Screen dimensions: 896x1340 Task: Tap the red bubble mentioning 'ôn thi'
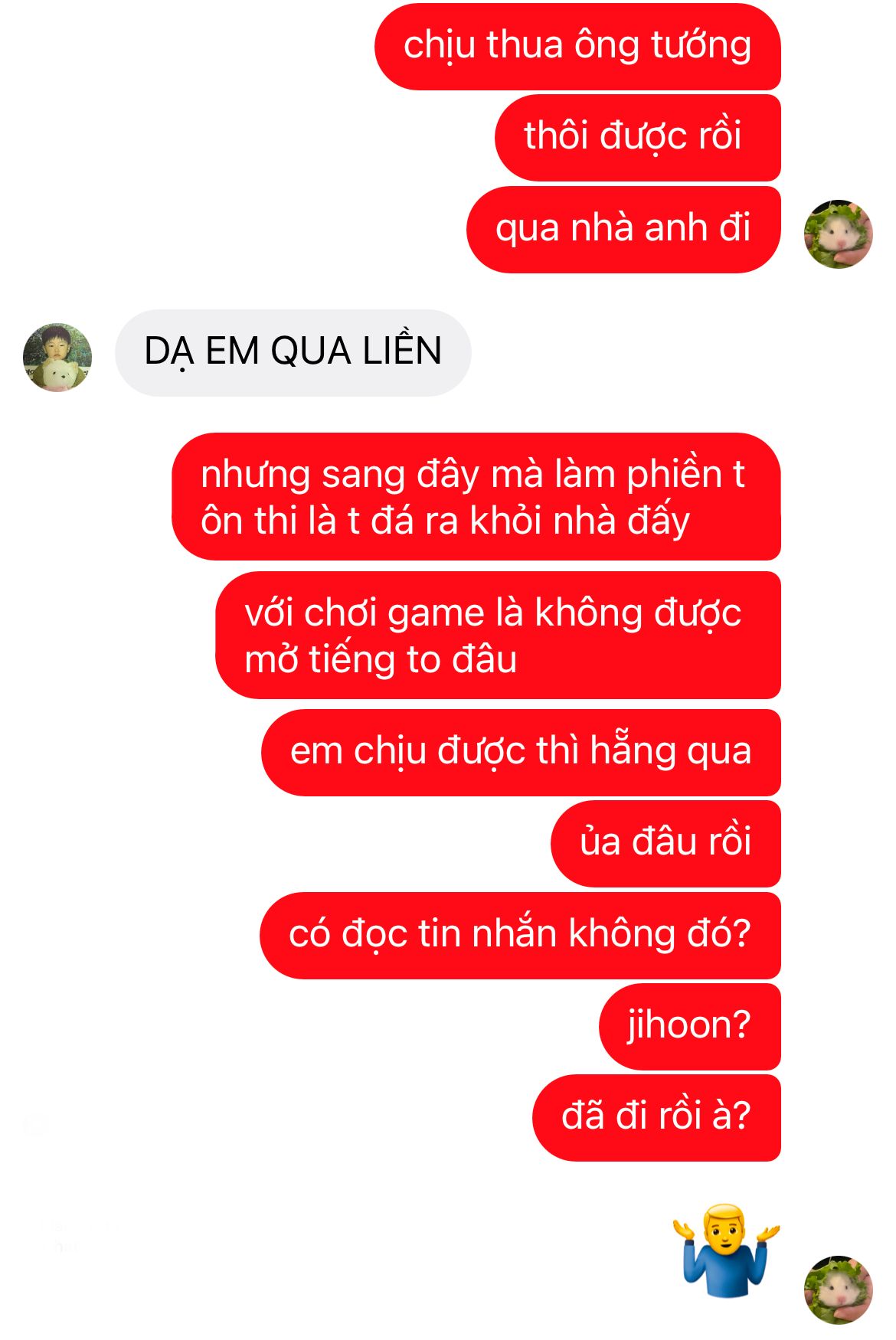476,496
